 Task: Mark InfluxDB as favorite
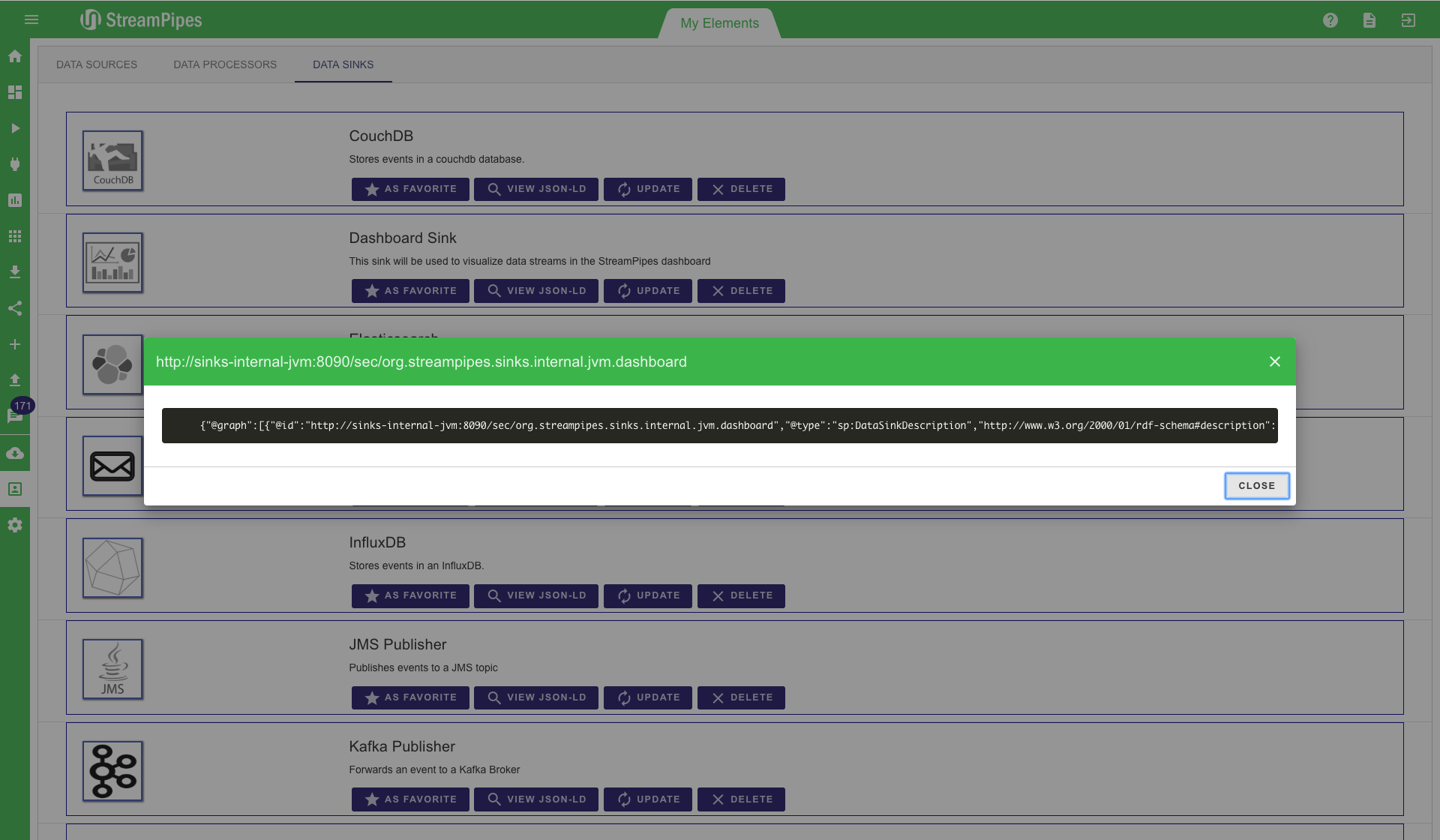(410, 595)
